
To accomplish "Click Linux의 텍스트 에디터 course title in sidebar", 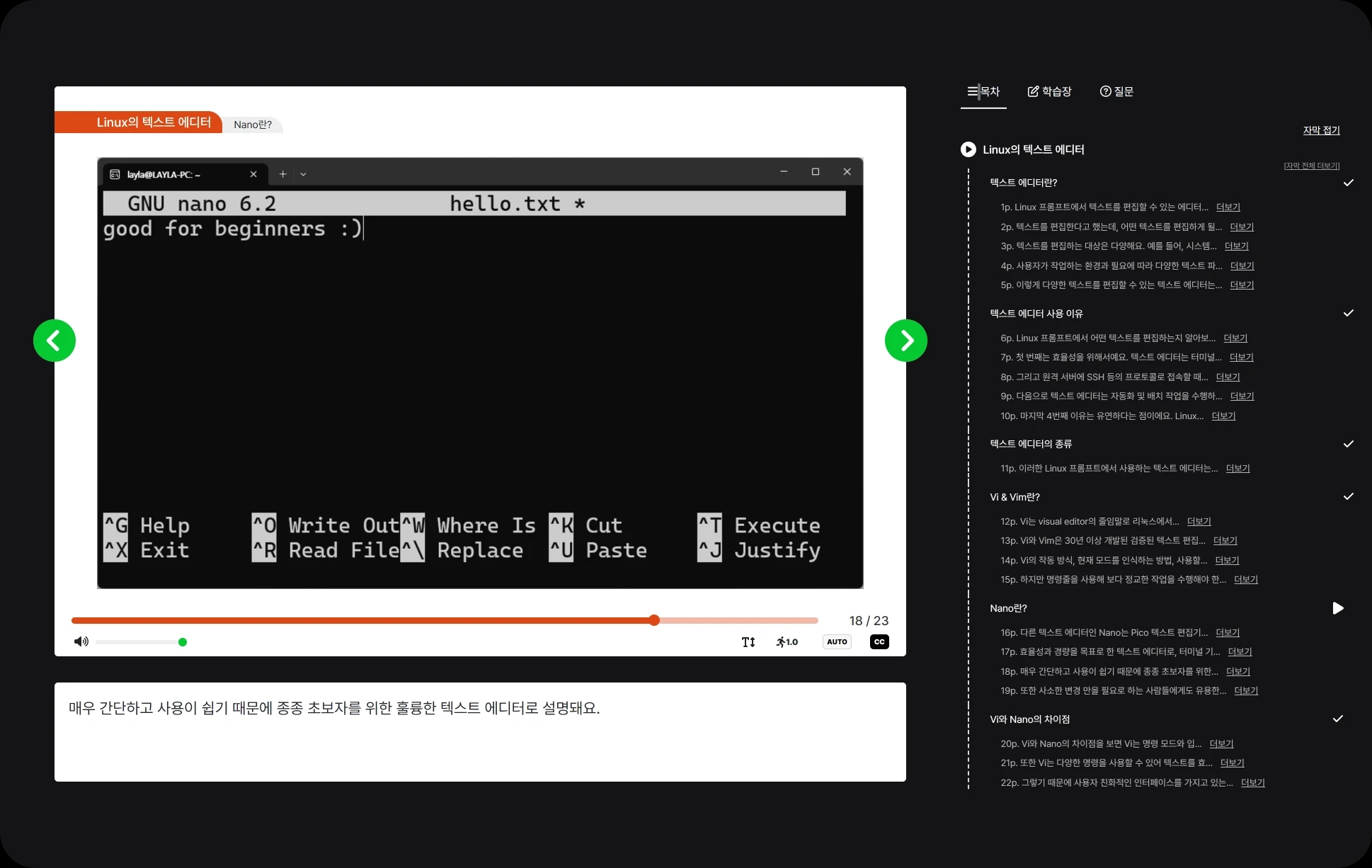I will tap(1033, 149).
